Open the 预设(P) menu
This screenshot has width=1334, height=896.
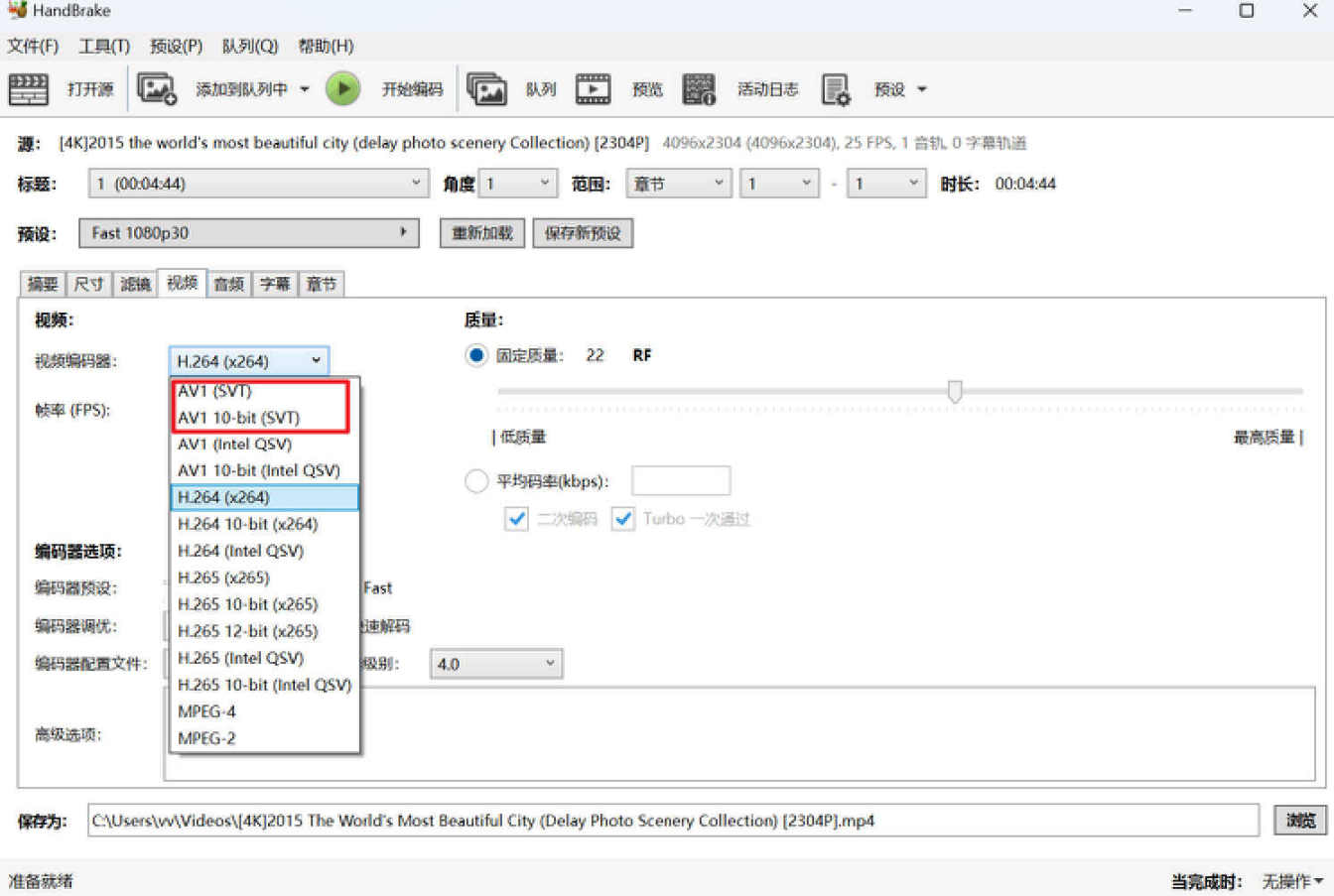coord(176,46)
